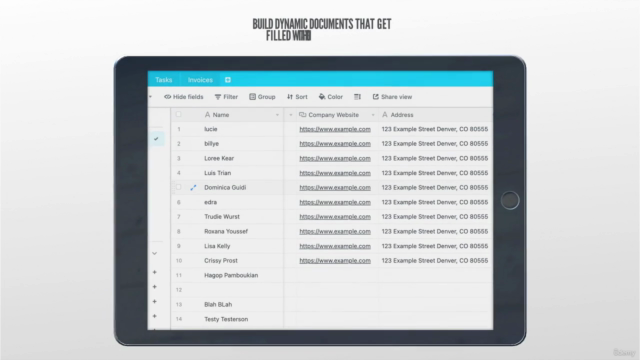
Task: Open website link in Trudie Wurst row
Action: tap(335, 217)
